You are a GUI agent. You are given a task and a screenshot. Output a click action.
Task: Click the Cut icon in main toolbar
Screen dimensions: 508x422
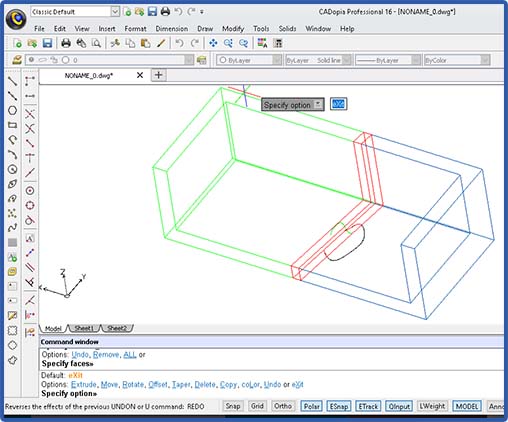click(x=115, y=43)
